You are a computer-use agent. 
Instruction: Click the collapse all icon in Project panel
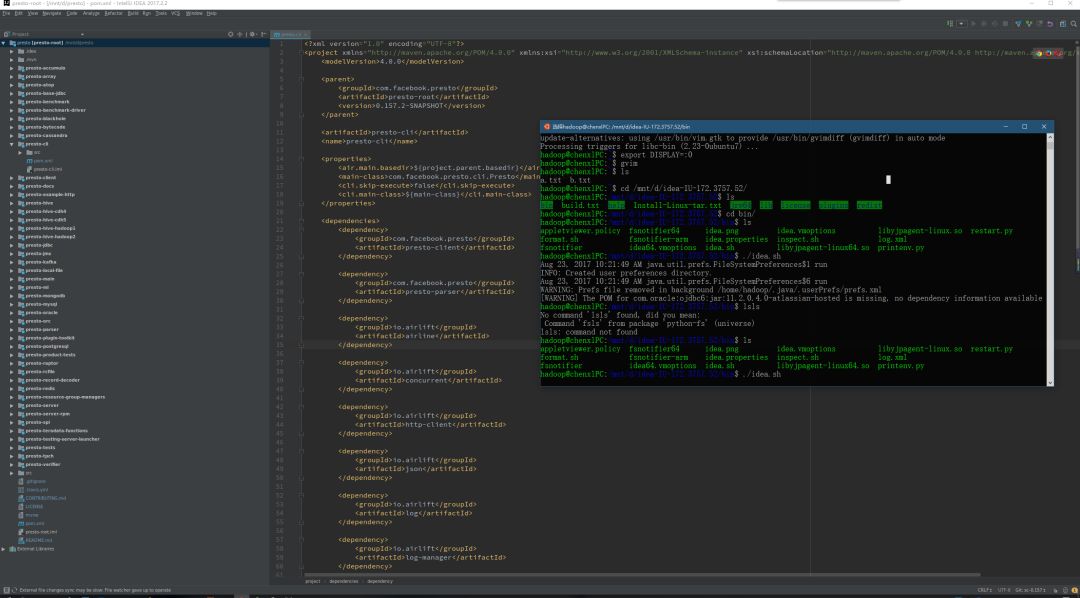(x=240, y=34)
